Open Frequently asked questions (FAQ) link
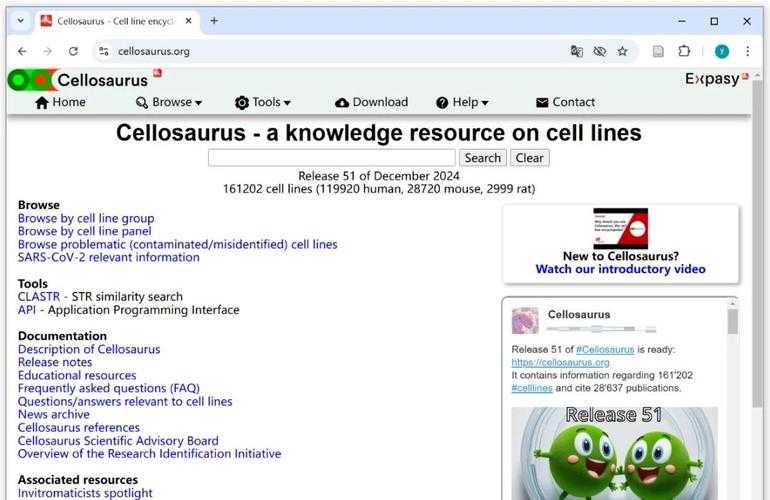770x500 pixels. pos(109,388)
